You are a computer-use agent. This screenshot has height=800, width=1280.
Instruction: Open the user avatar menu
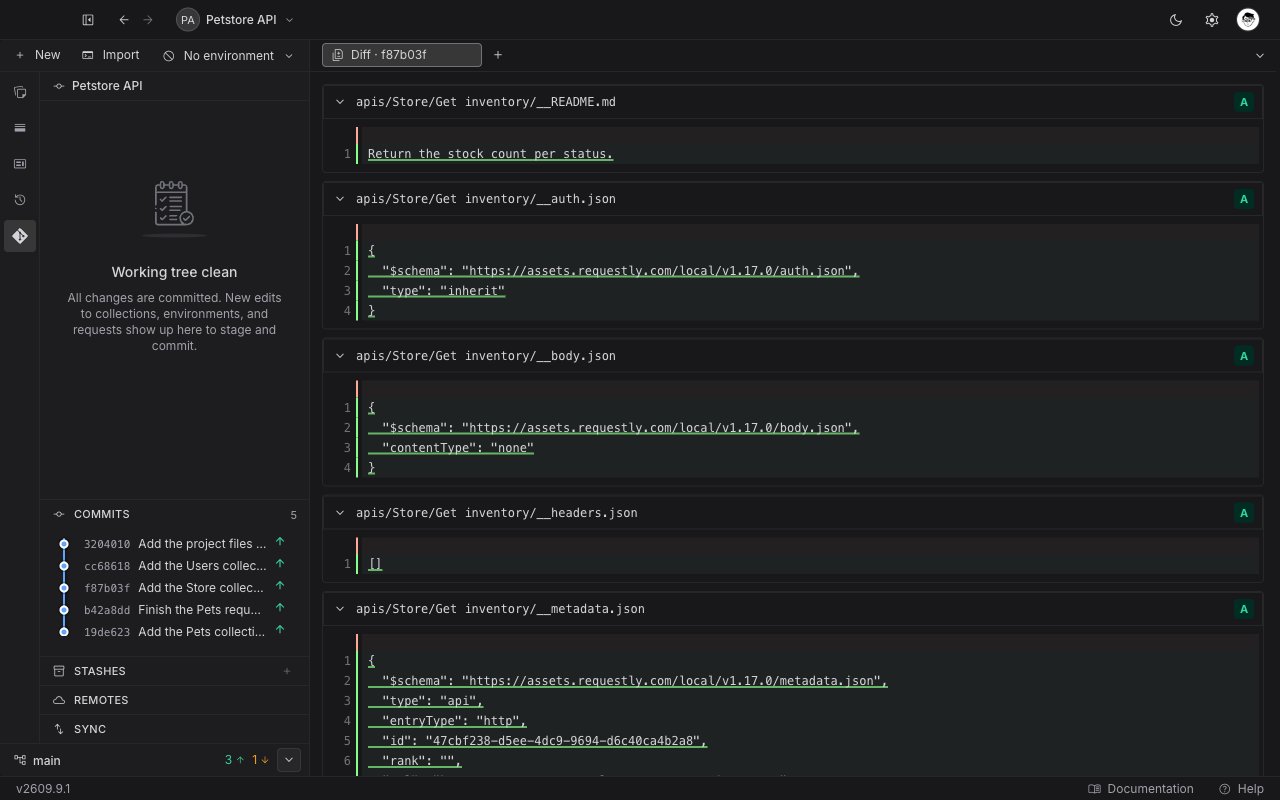click(x=1247, y=20)
